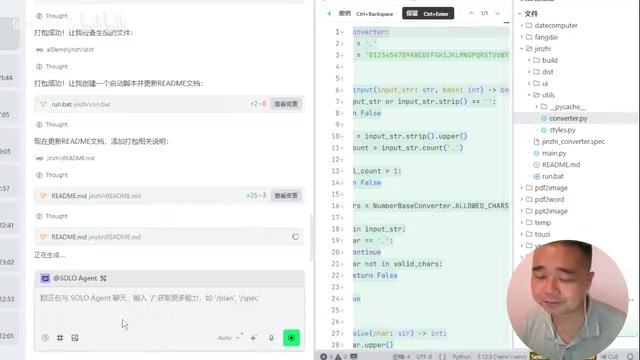Click the jinzhi\README.md read link
This screenshot has width=640, height=360.
(x=70, y=158)
